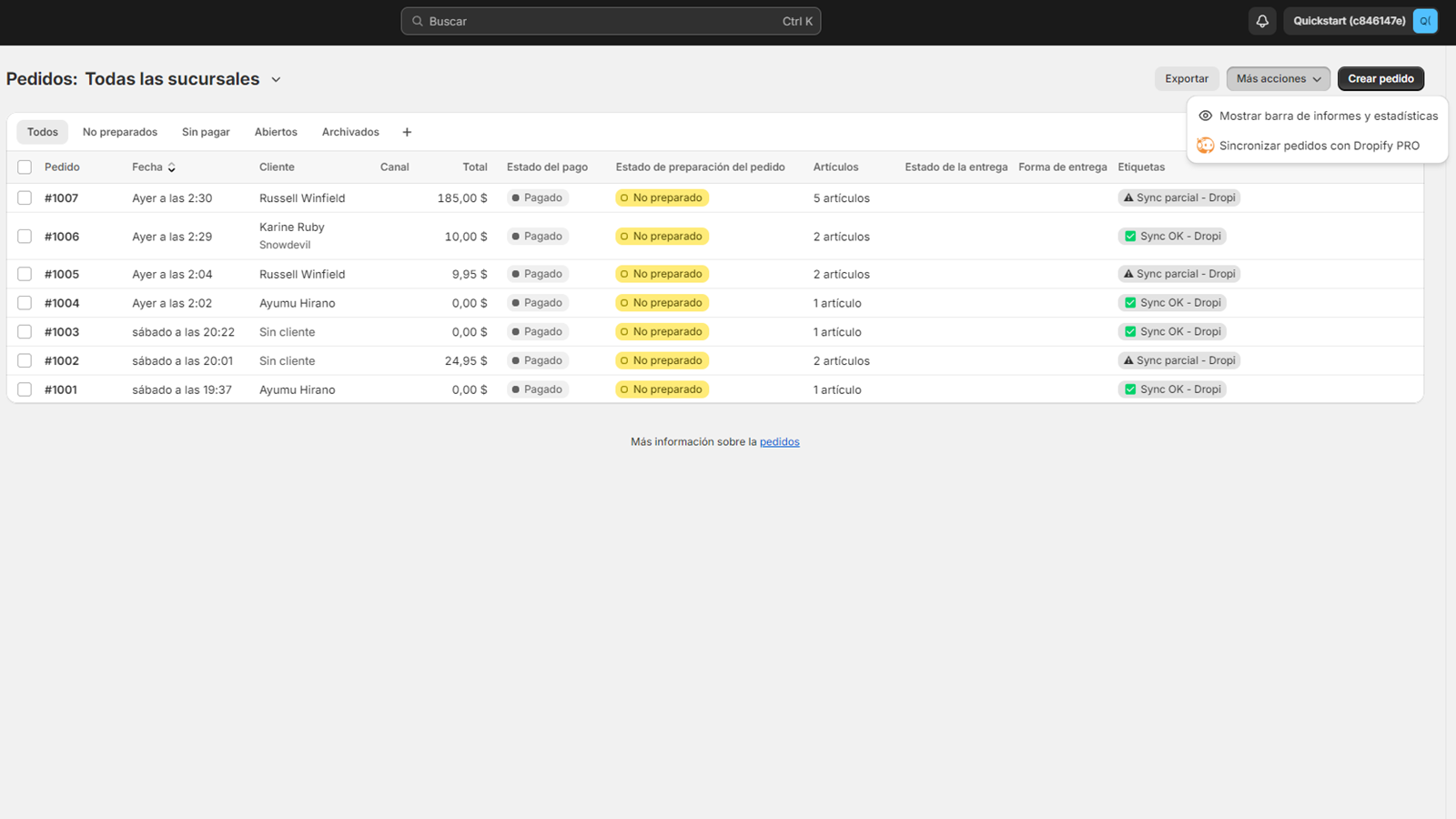The image size is (1456, 819).
Task: Click green check tag on order #1006
Action: tap(1130, 237)
